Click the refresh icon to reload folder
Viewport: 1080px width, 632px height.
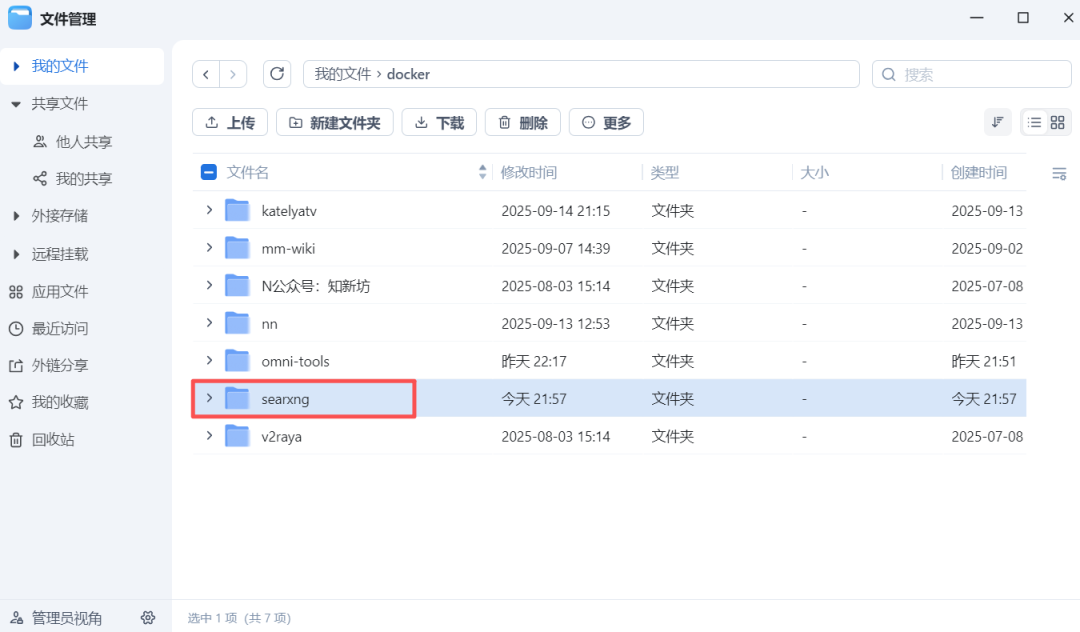click(x=277, y=73)
